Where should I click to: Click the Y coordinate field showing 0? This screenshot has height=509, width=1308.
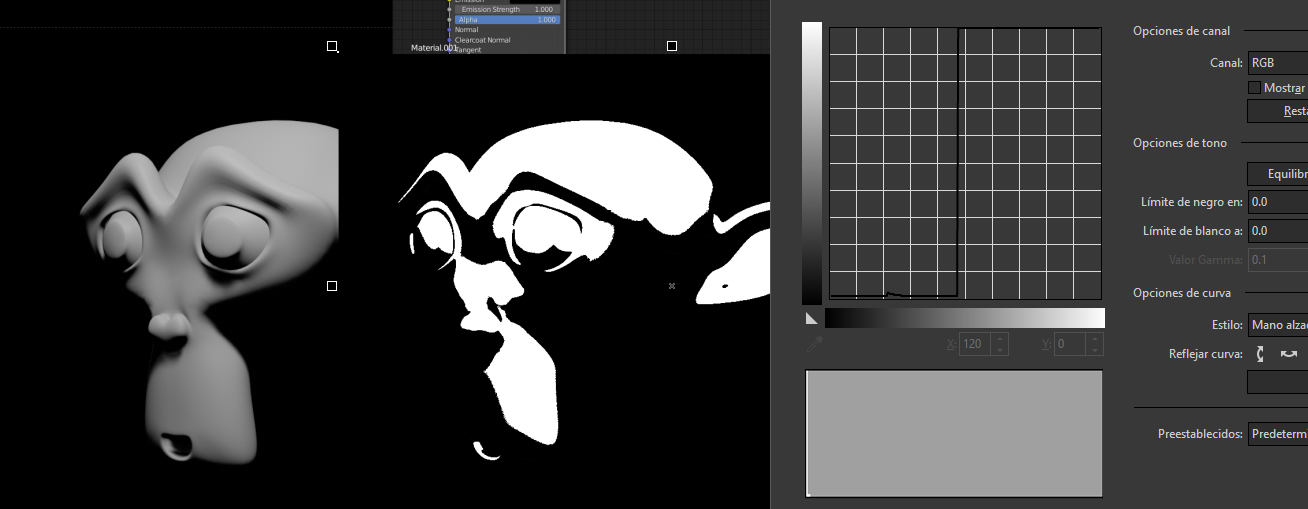pyautogui.click(x=1071, y=344)
